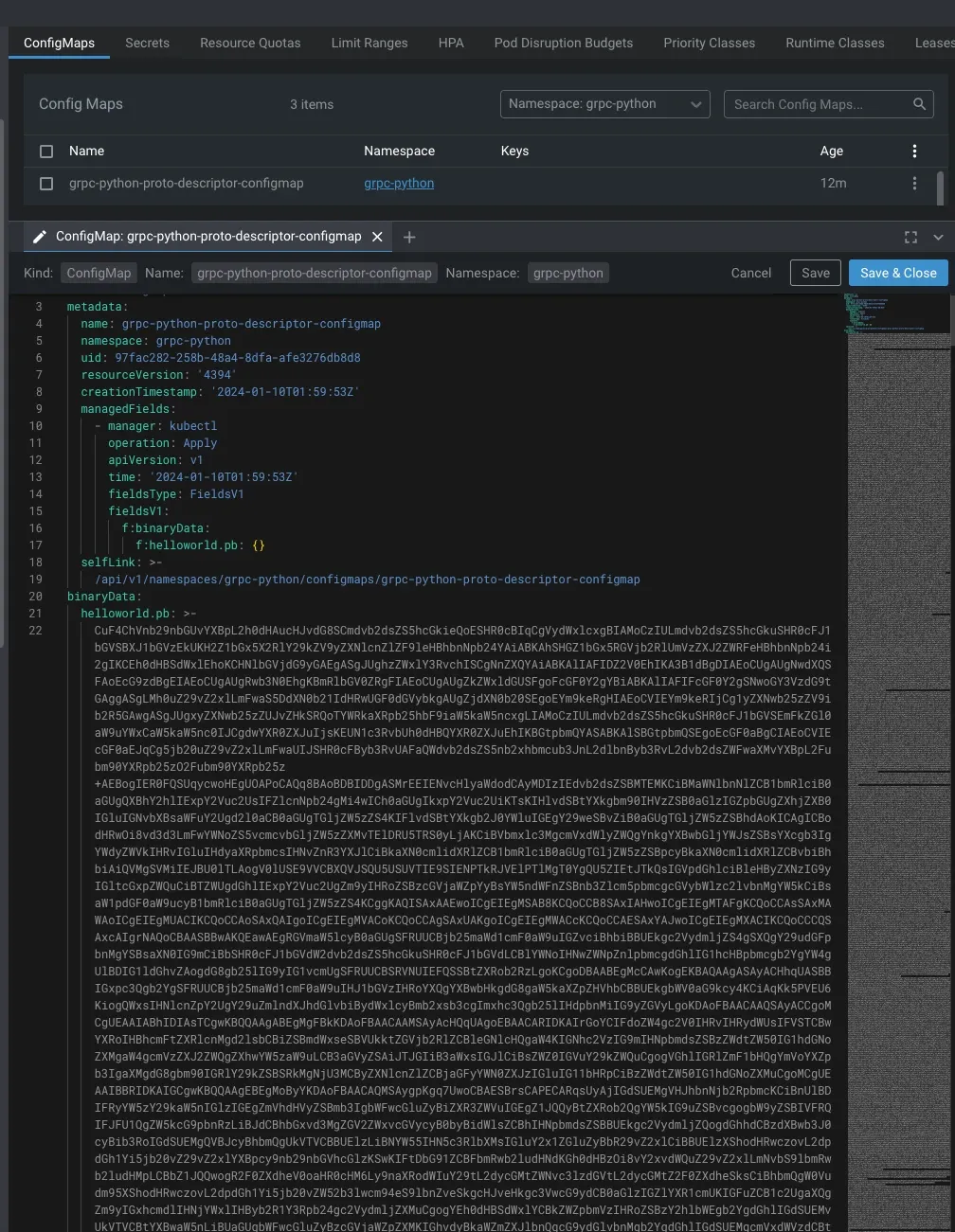Sort the table by Name column
The width and height of the screenshot is (955, 1232).
pyautogui.click(x=86, y=151)
